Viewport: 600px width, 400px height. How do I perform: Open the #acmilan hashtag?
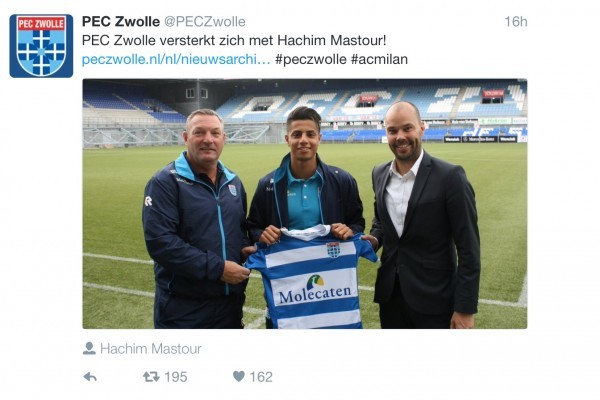pos(379,59)
